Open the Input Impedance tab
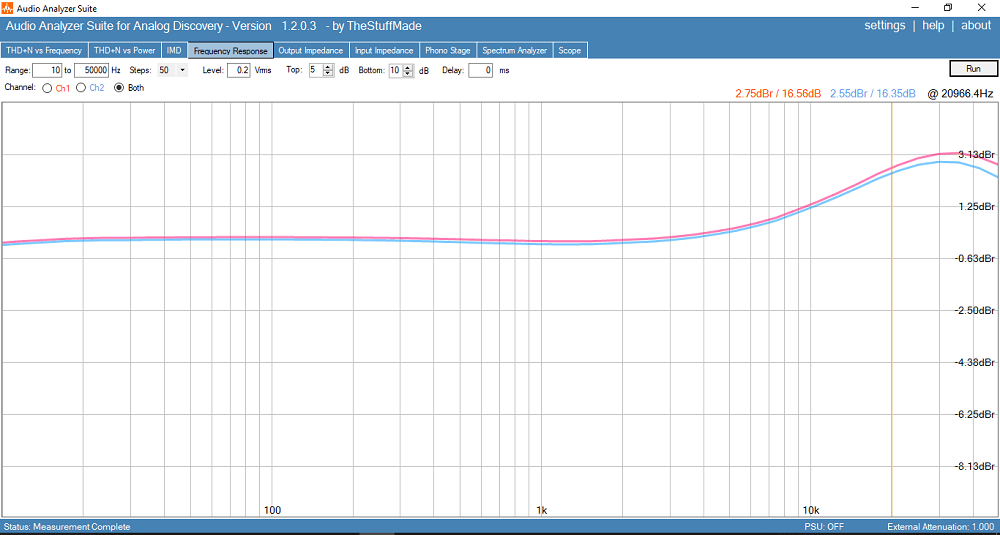Viewport: 1000px width, 535px height. tap(384, 50)
